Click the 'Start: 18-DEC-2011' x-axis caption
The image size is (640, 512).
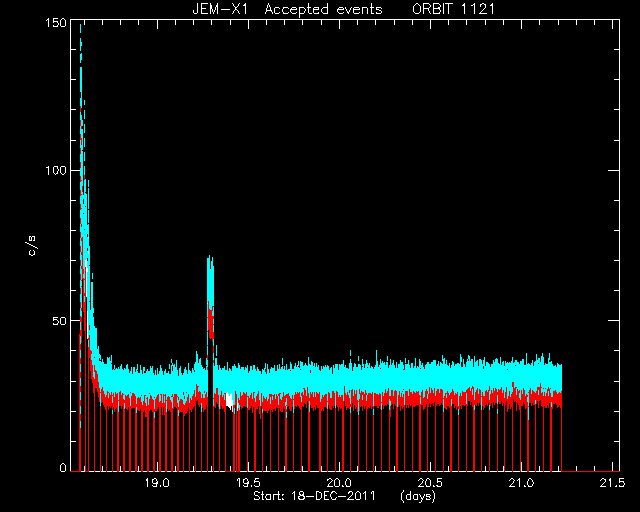coord(314,496)
